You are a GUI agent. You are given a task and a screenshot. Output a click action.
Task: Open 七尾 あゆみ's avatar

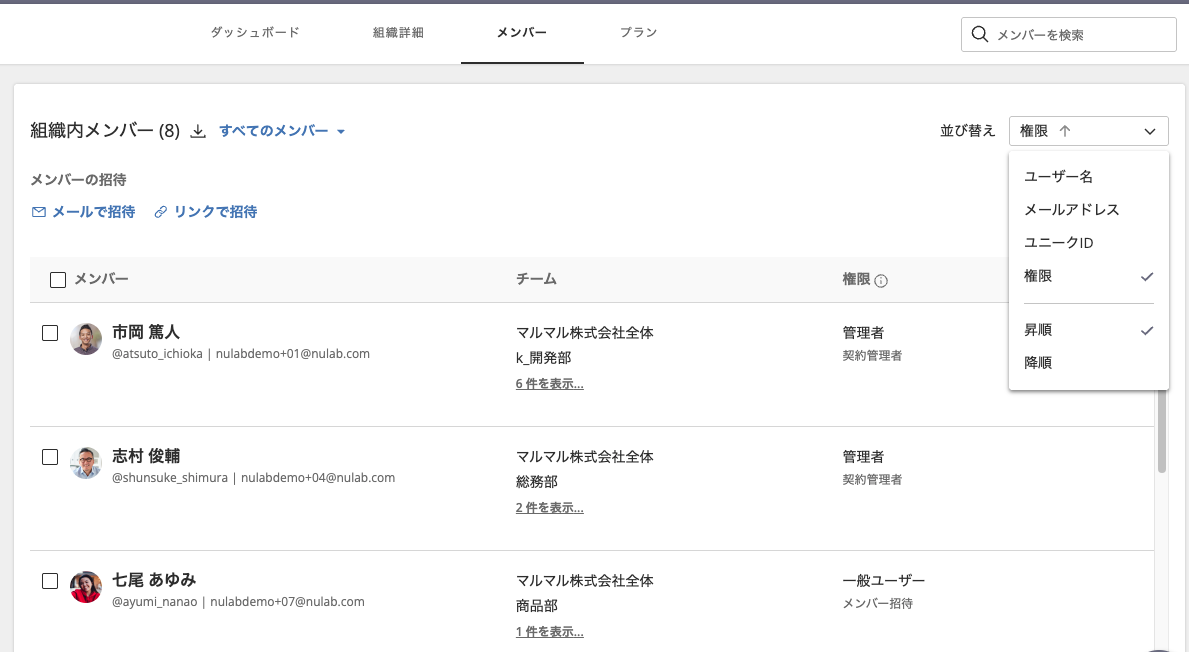86,587
